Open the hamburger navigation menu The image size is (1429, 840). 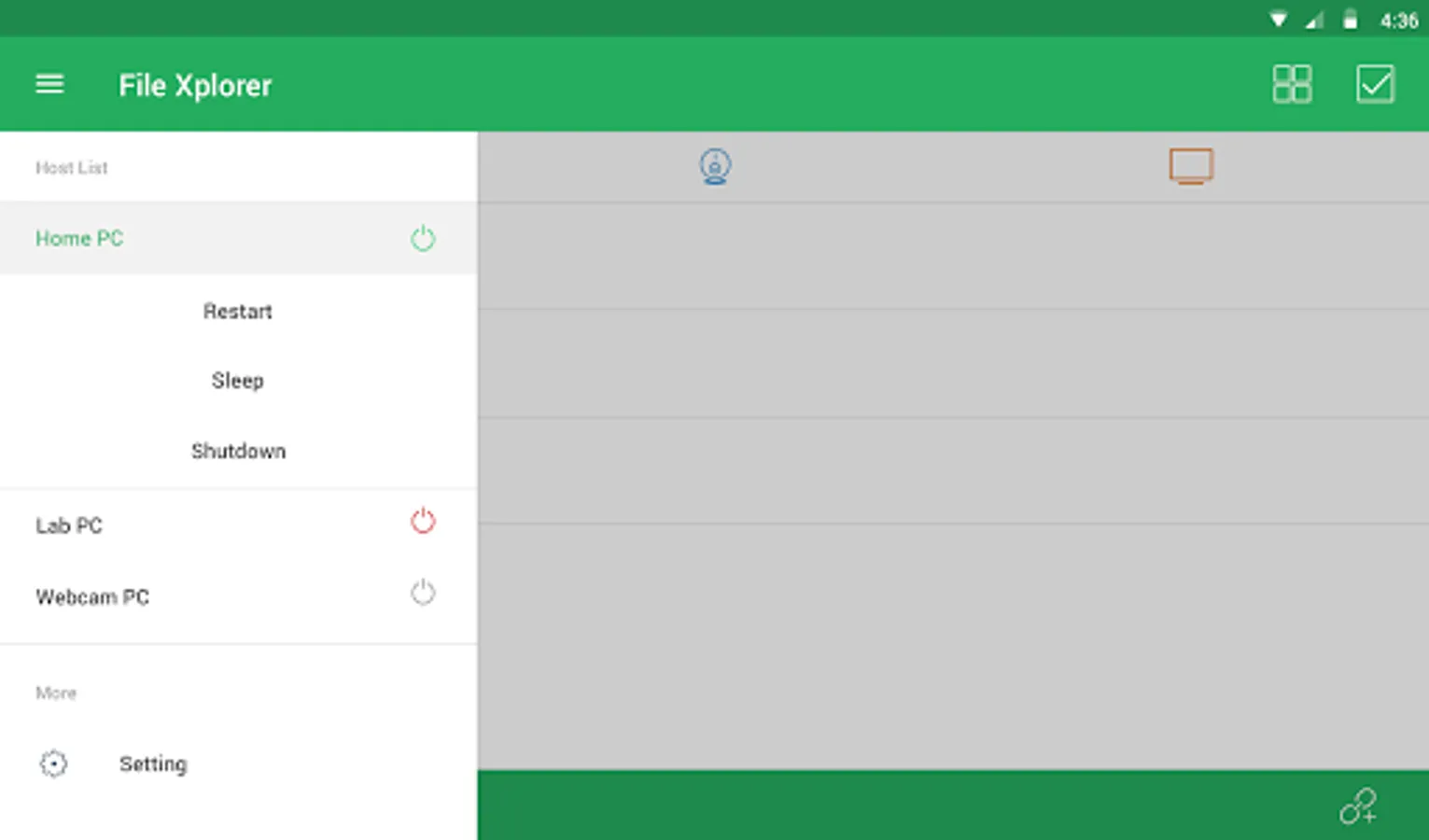pos(49,85)
